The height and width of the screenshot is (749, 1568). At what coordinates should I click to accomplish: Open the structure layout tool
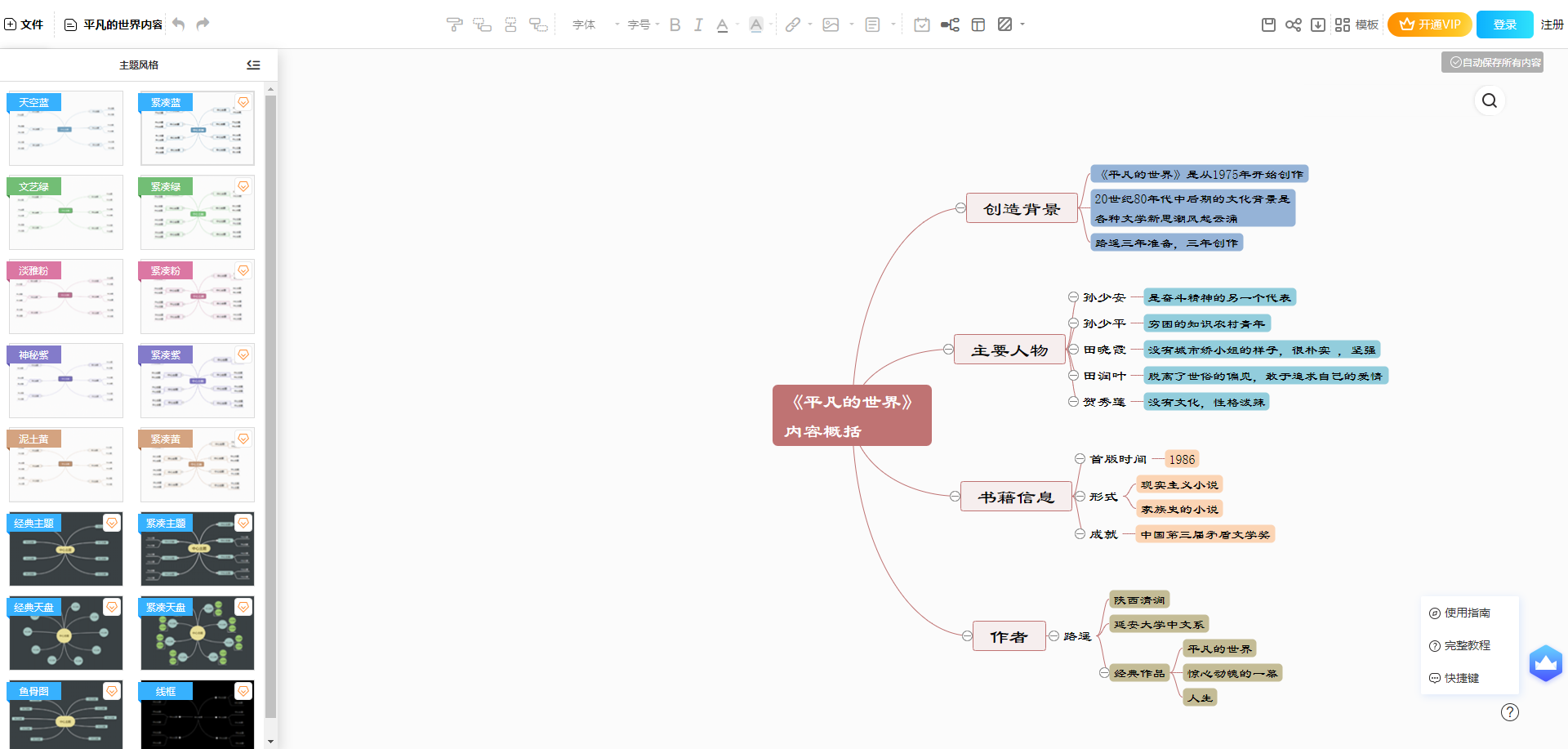[950, 25]
